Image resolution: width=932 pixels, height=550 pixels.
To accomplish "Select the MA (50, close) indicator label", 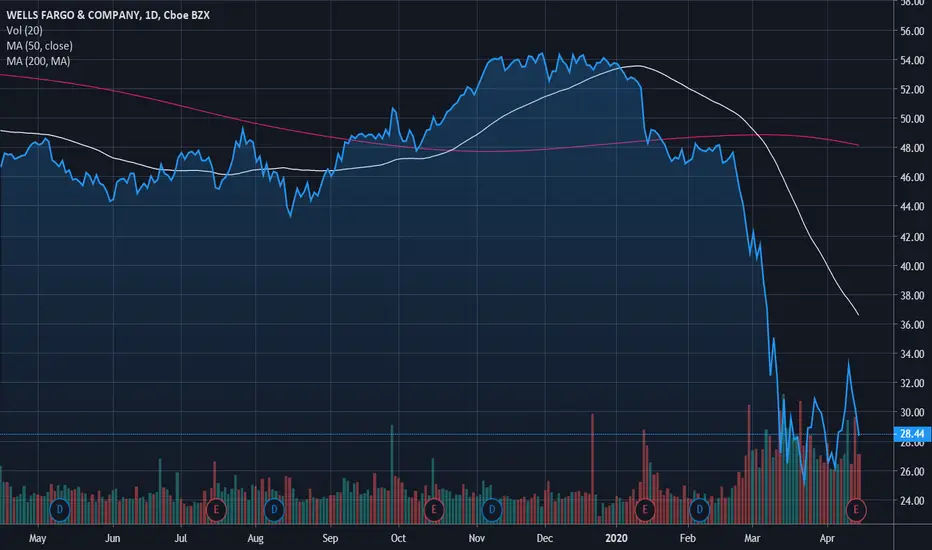I will (x=40, y=46).
